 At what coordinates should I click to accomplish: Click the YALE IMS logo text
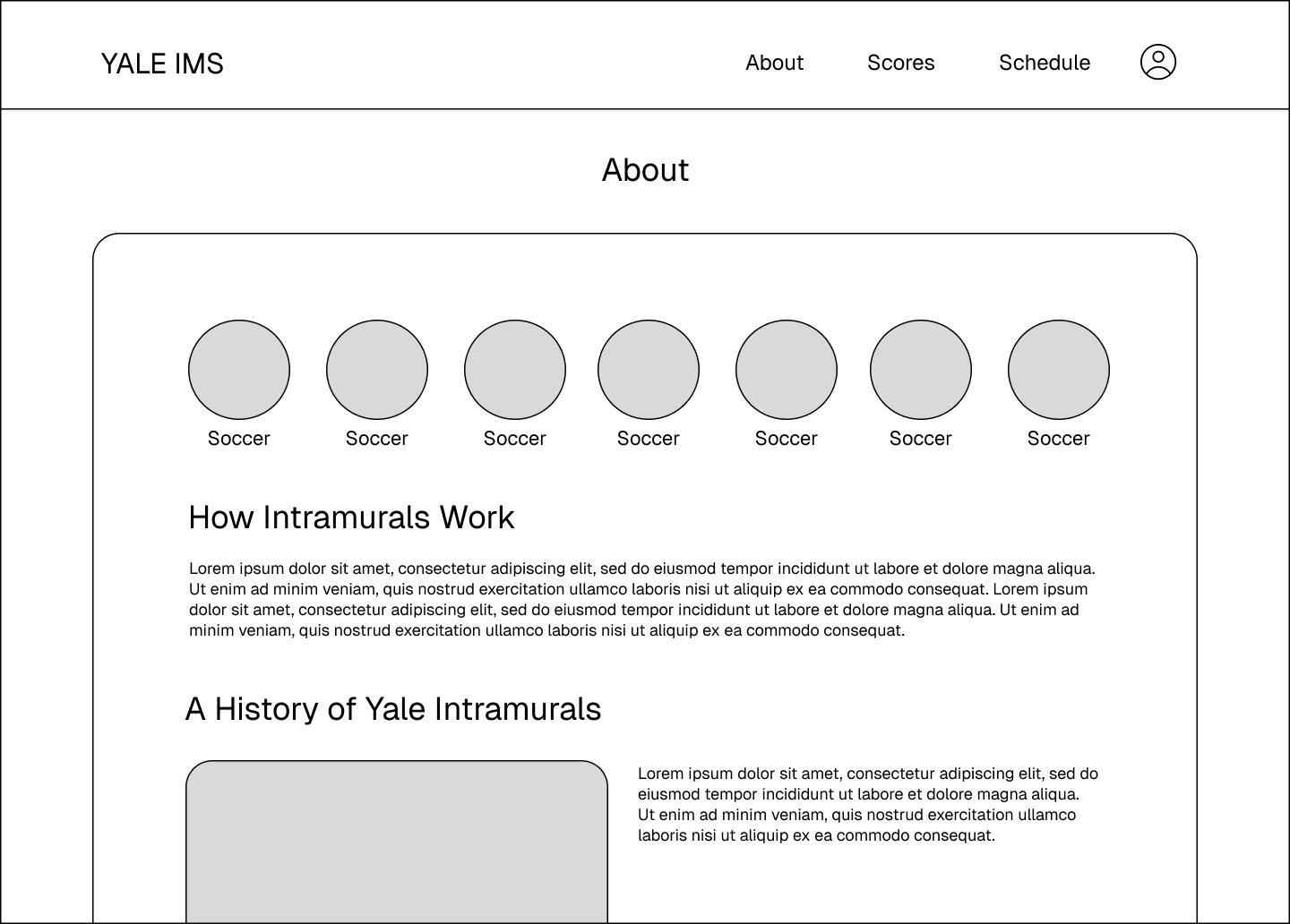(162, 64)
